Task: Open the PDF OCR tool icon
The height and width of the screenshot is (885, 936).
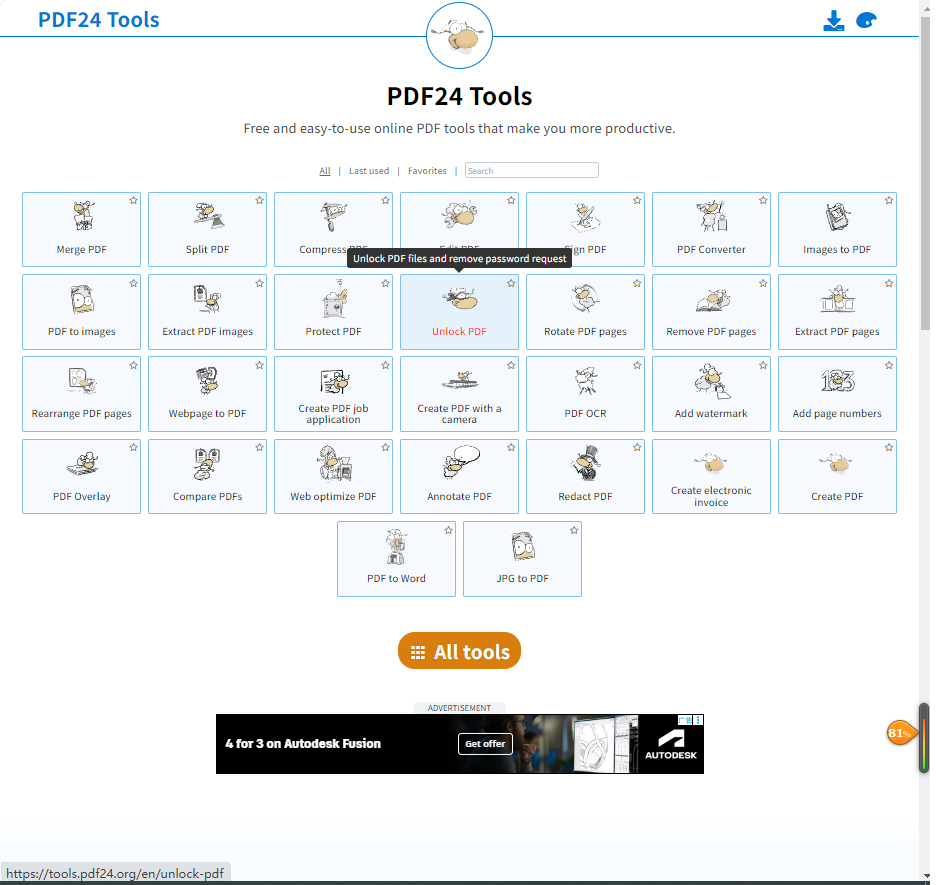Action: 585,382
